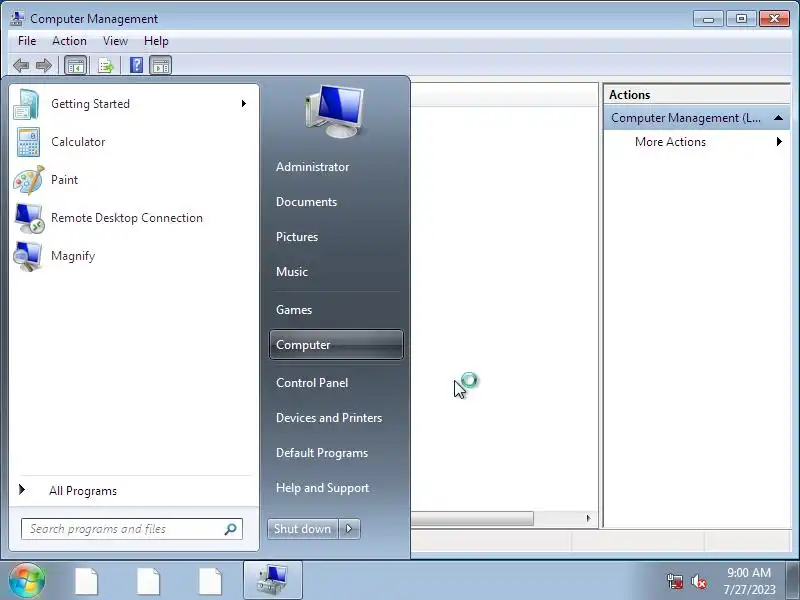
Task: Open the File menu
Action: 27,41
